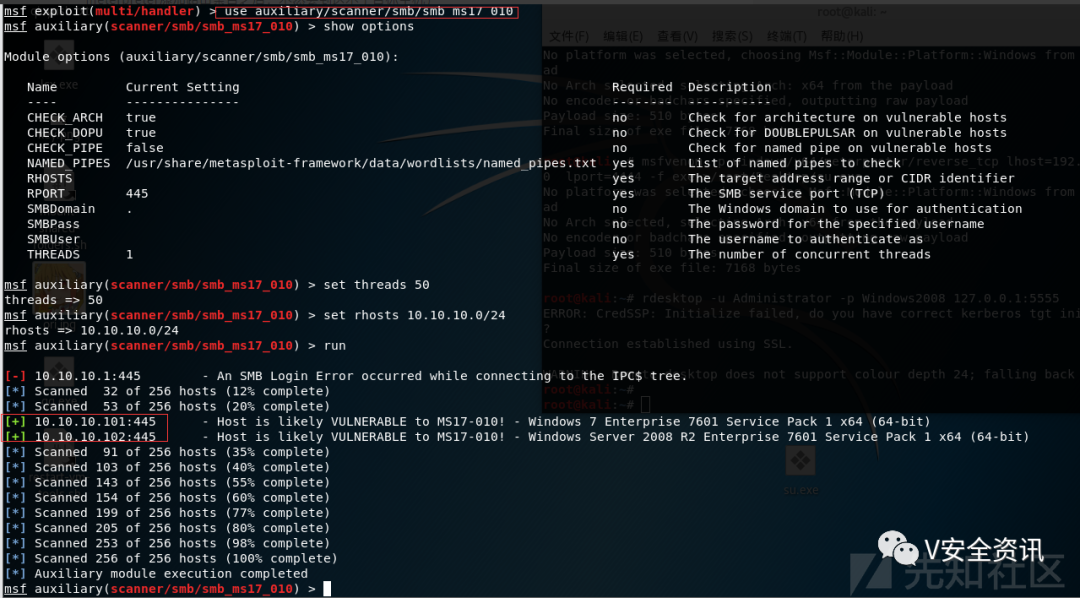
Task: Open the 终端(T) menu in the root@kali terminal
Action: (x=787, y=36)
